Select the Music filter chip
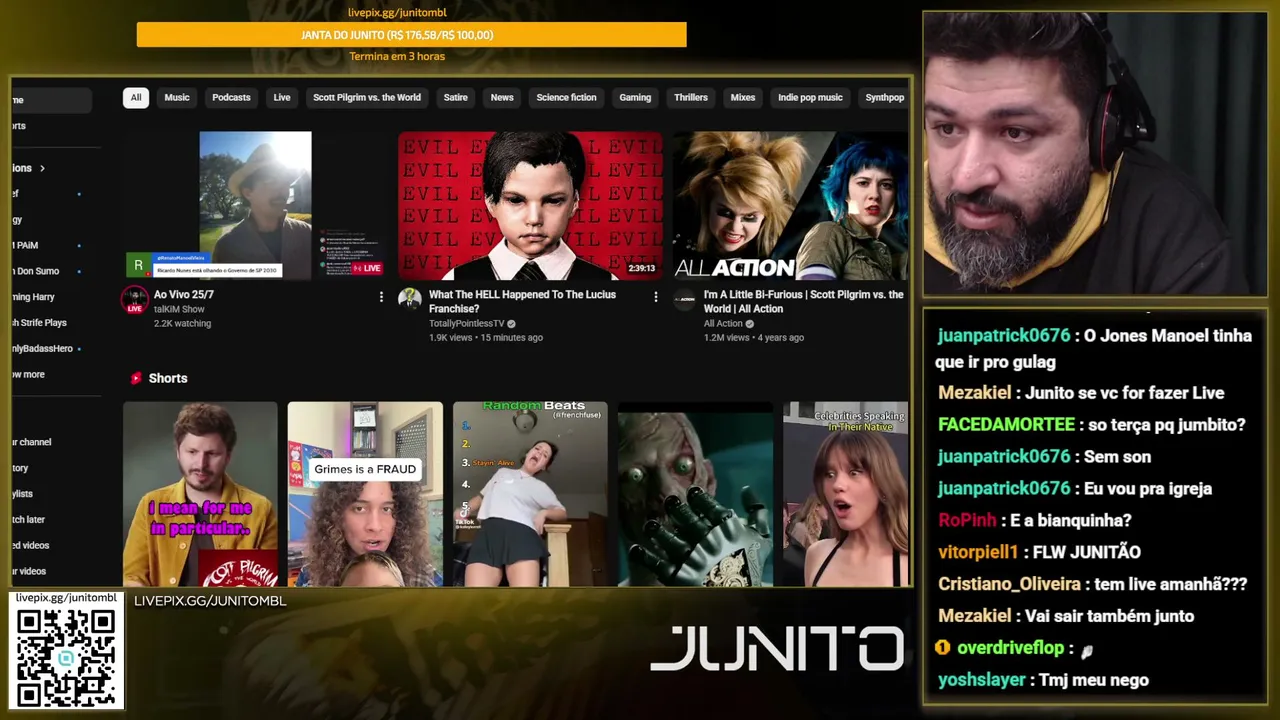 pos(177,97)
